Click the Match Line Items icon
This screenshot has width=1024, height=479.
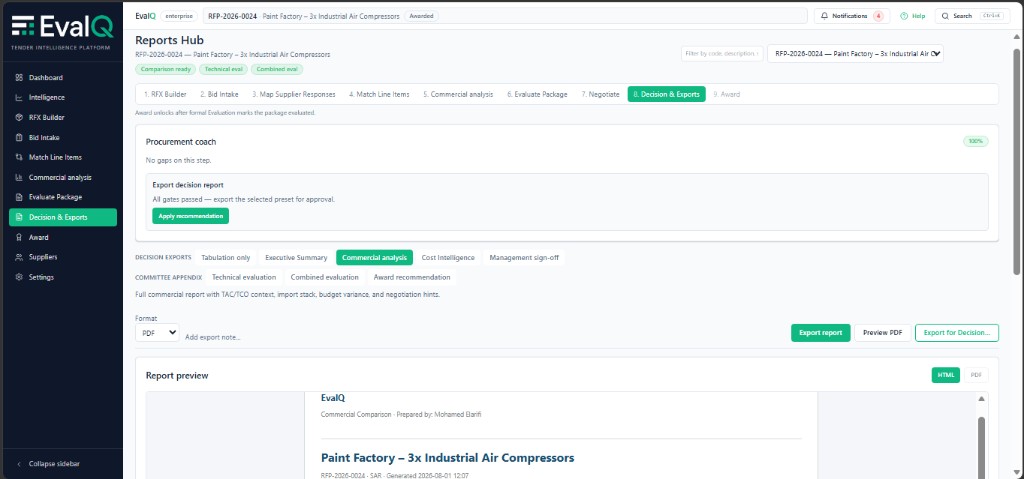coord(19,157)
